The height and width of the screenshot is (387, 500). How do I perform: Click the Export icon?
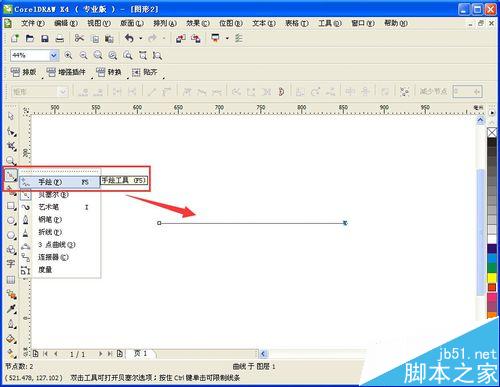(x=196, y=39)
